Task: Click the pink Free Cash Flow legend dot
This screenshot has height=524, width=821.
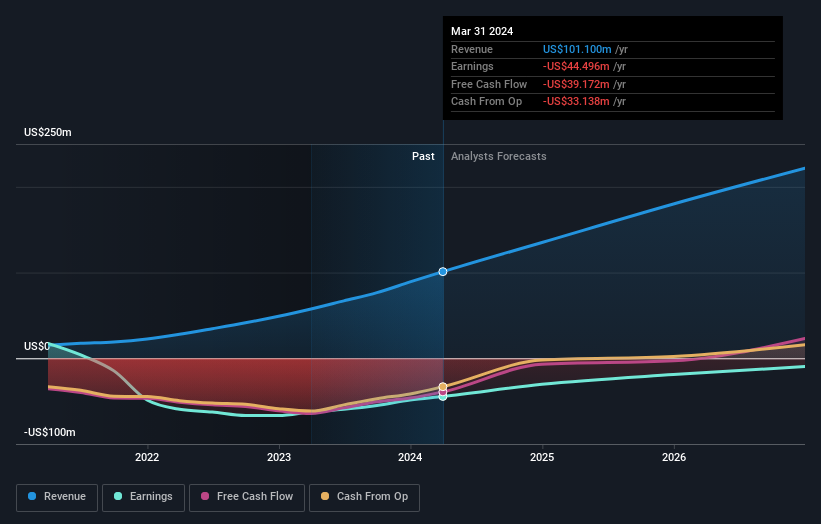Action: click(x=205, y=496)
